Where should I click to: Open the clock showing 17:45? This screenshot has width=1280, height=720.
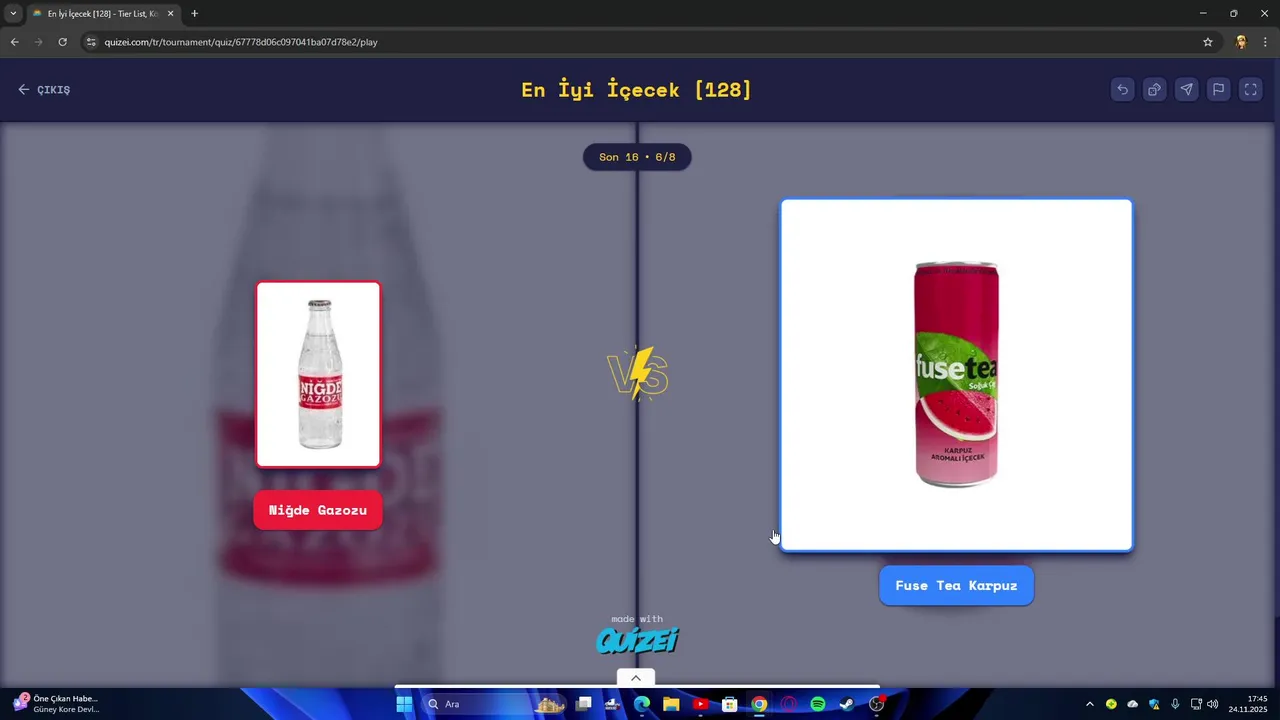click(1249, 704)
